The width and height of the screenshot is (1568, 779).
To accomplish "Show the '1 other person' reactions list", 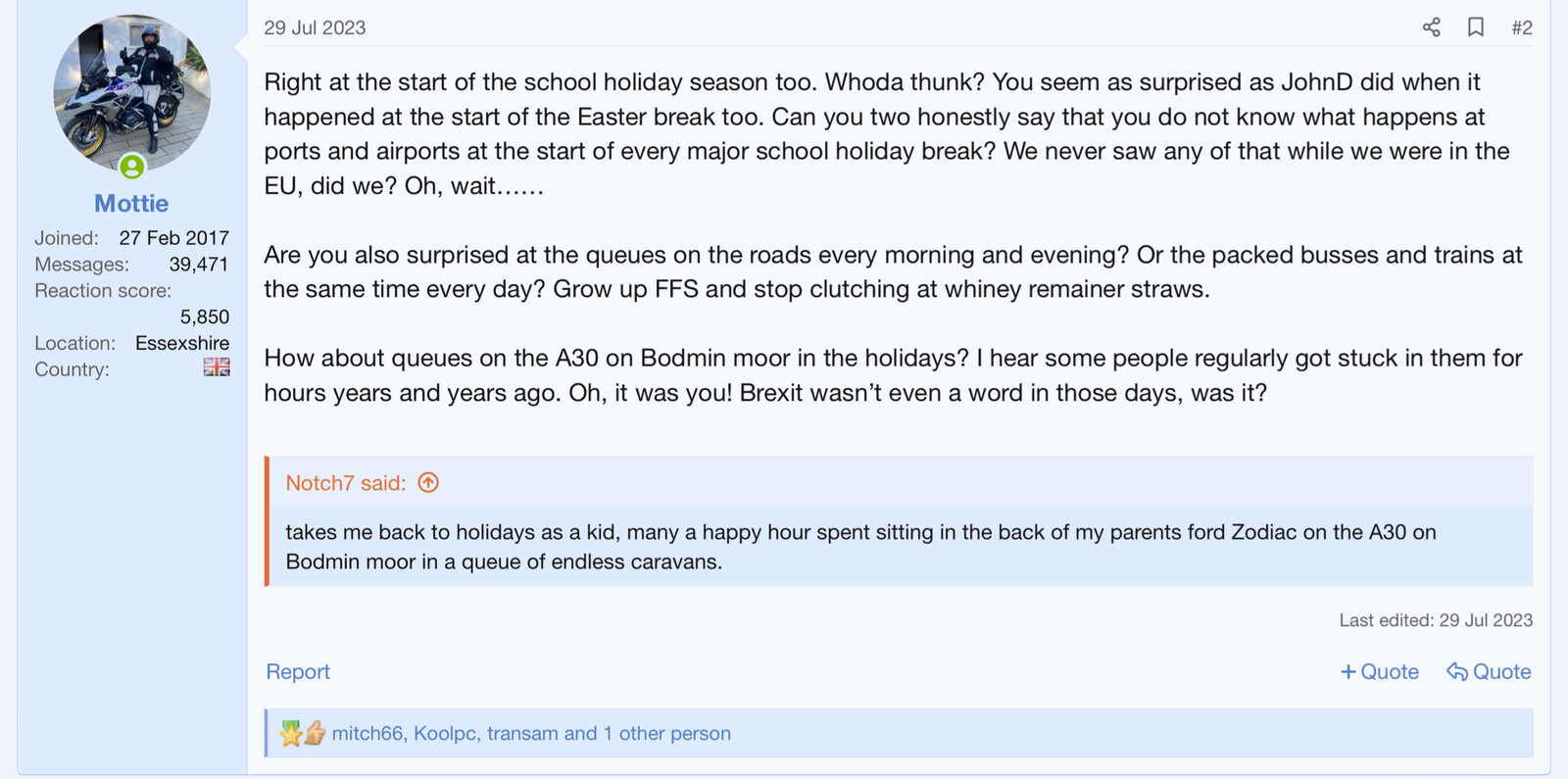I will pyautogui.click(x=666, y=733).
